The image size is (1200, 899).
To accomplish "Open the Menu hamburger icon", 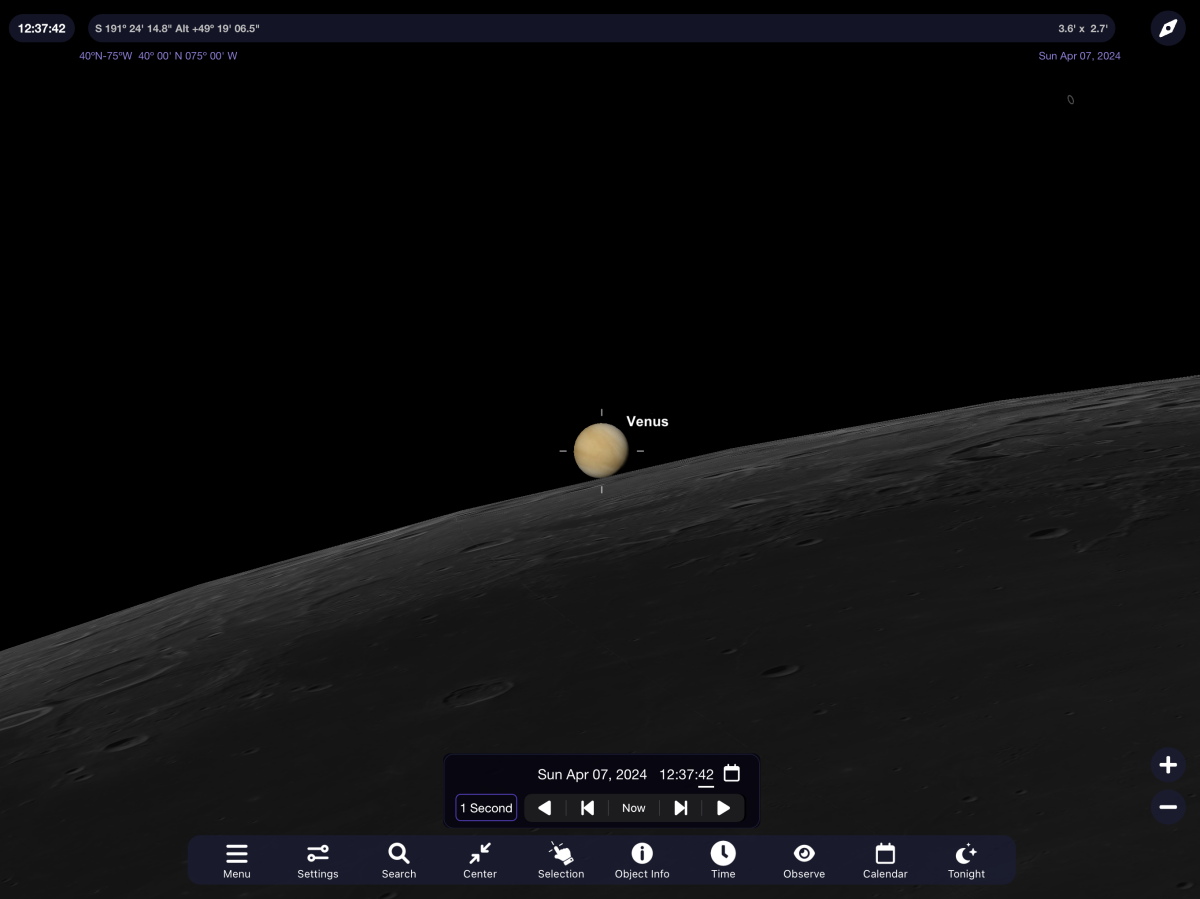I will click(x=237, y=860).
